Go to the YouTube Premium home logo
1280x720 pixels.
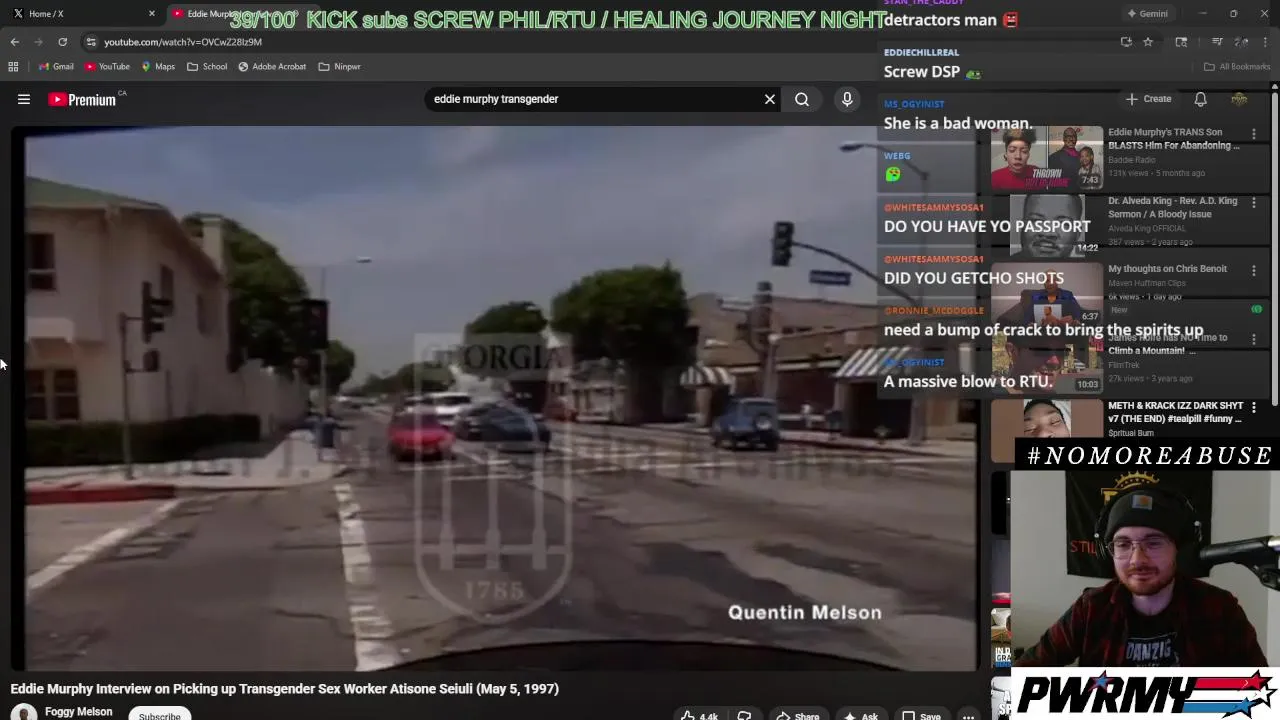tap(82, 99)
